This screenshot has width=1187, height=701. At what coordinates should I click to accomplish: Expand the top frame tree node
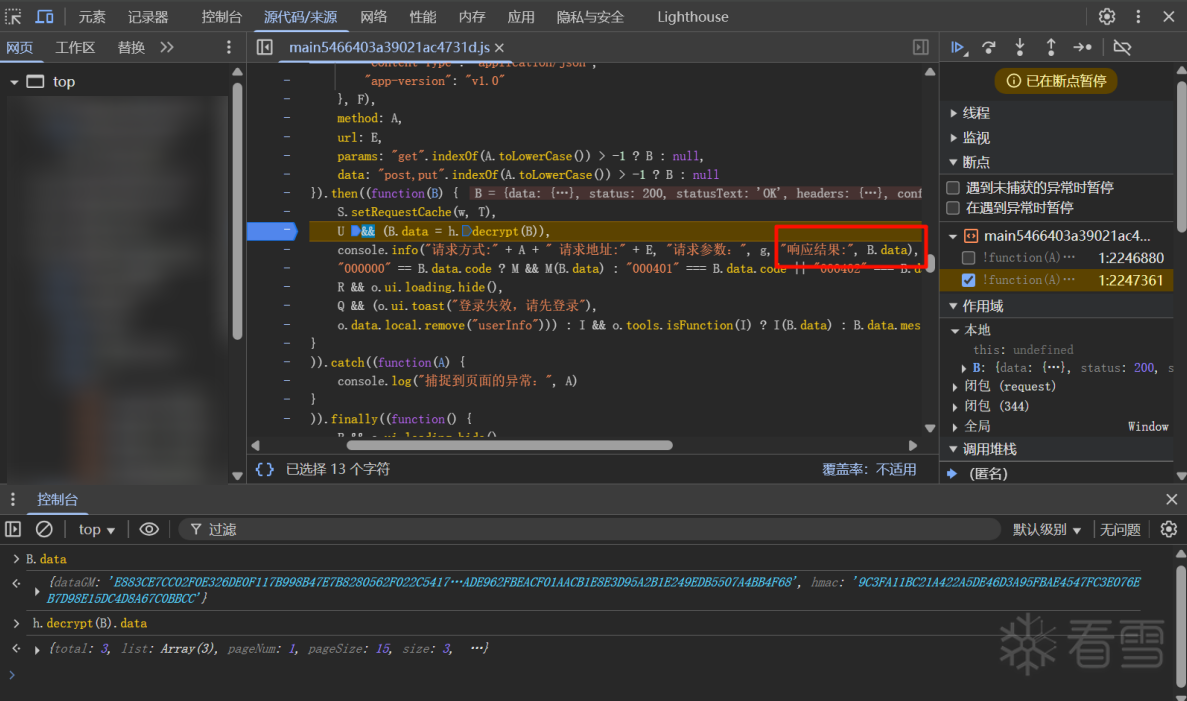pyautogui.click(x=14, y=82)
